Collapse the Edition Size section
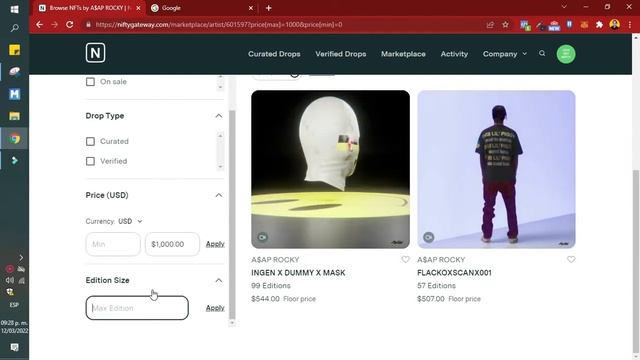Viewport: 640px width, 360px height. pos(219,280)
